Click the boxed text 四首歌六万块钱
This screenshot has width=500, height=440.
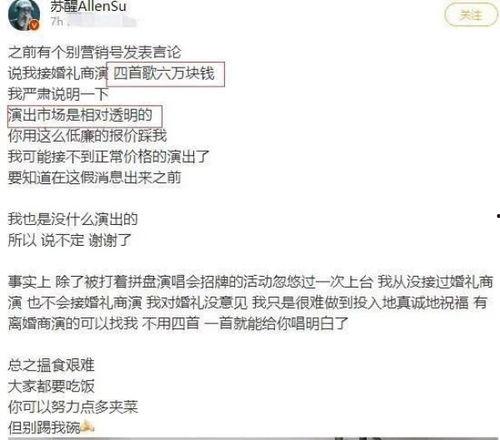[165, 74]
